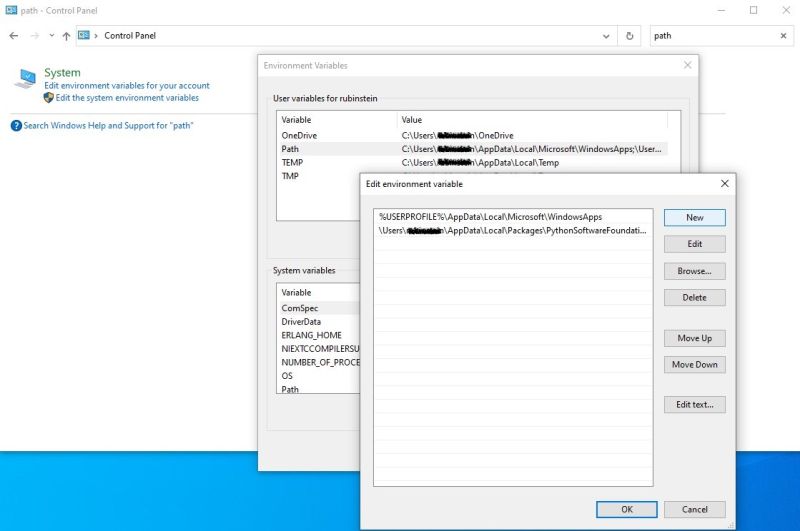Image resolution: width=800 pixels, height=531 pixels.
Task: Click the Edit text... button
Action: [694, 405]
